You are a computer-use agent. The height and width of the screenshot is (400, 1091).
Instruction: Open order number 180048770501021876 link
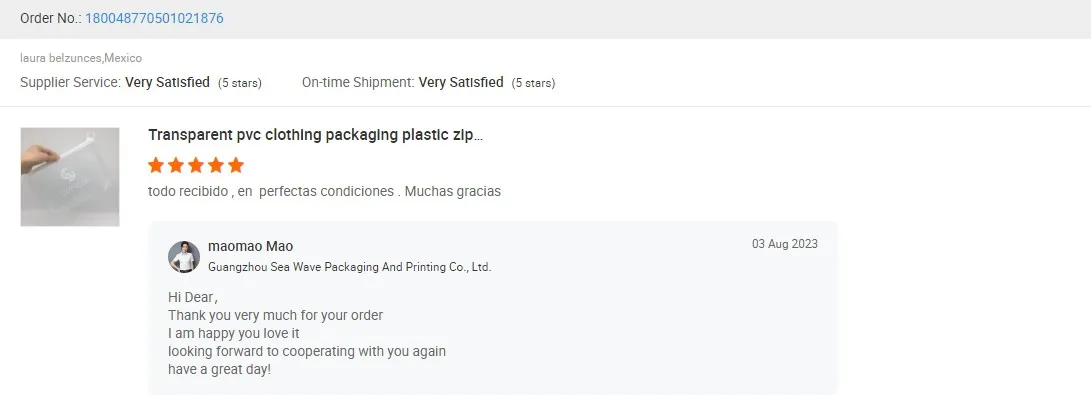tap(154, 18)
